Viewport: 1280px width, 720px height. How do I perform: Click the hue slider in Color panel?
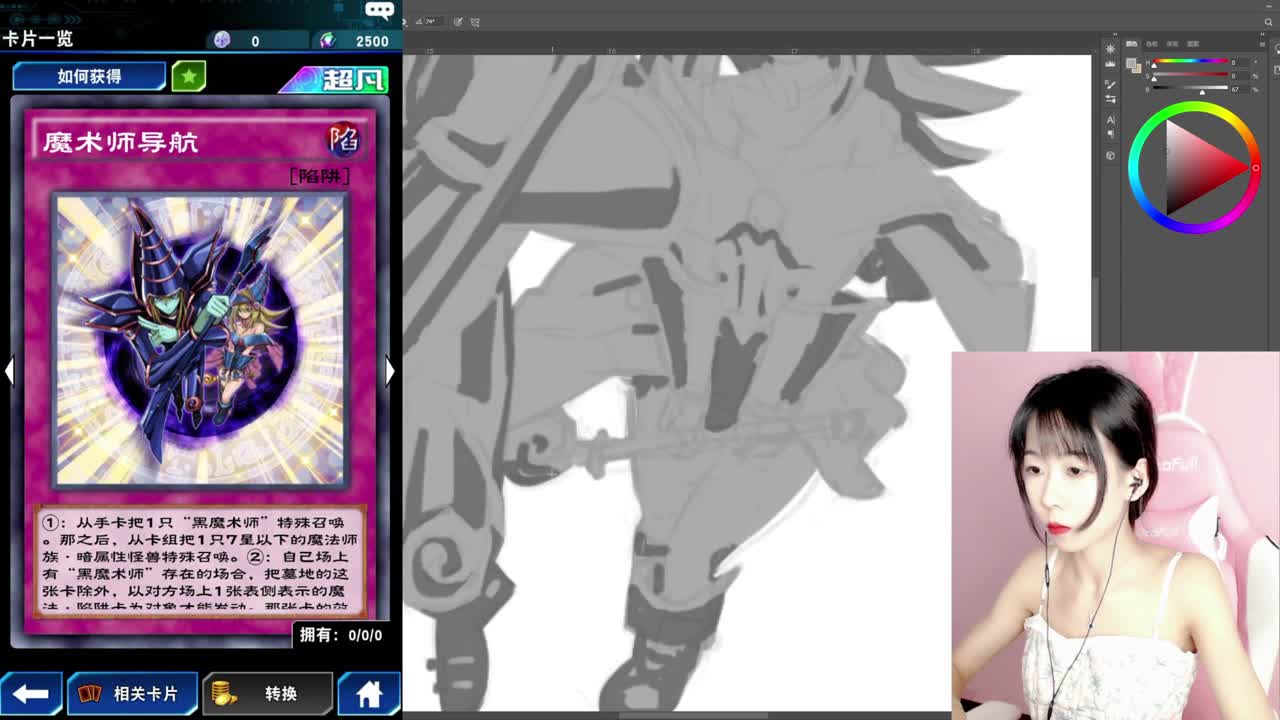(1191, 61)
